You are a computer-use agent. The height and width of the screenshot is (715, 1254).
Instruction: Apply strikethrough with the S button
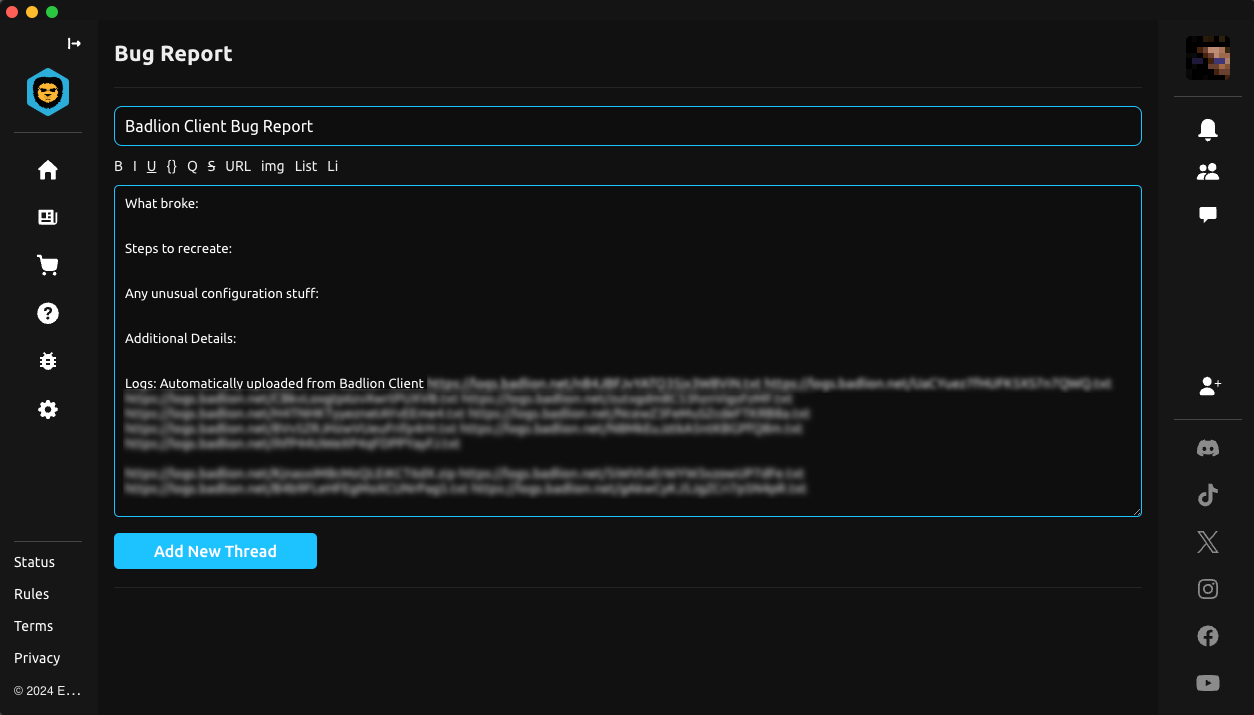212,166
